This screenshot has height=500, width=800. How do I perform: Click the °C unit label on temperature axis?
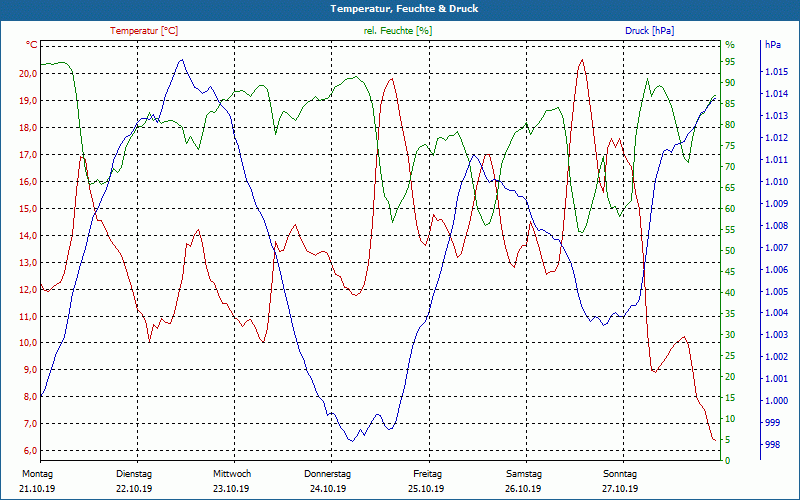(x=32, y=45)
